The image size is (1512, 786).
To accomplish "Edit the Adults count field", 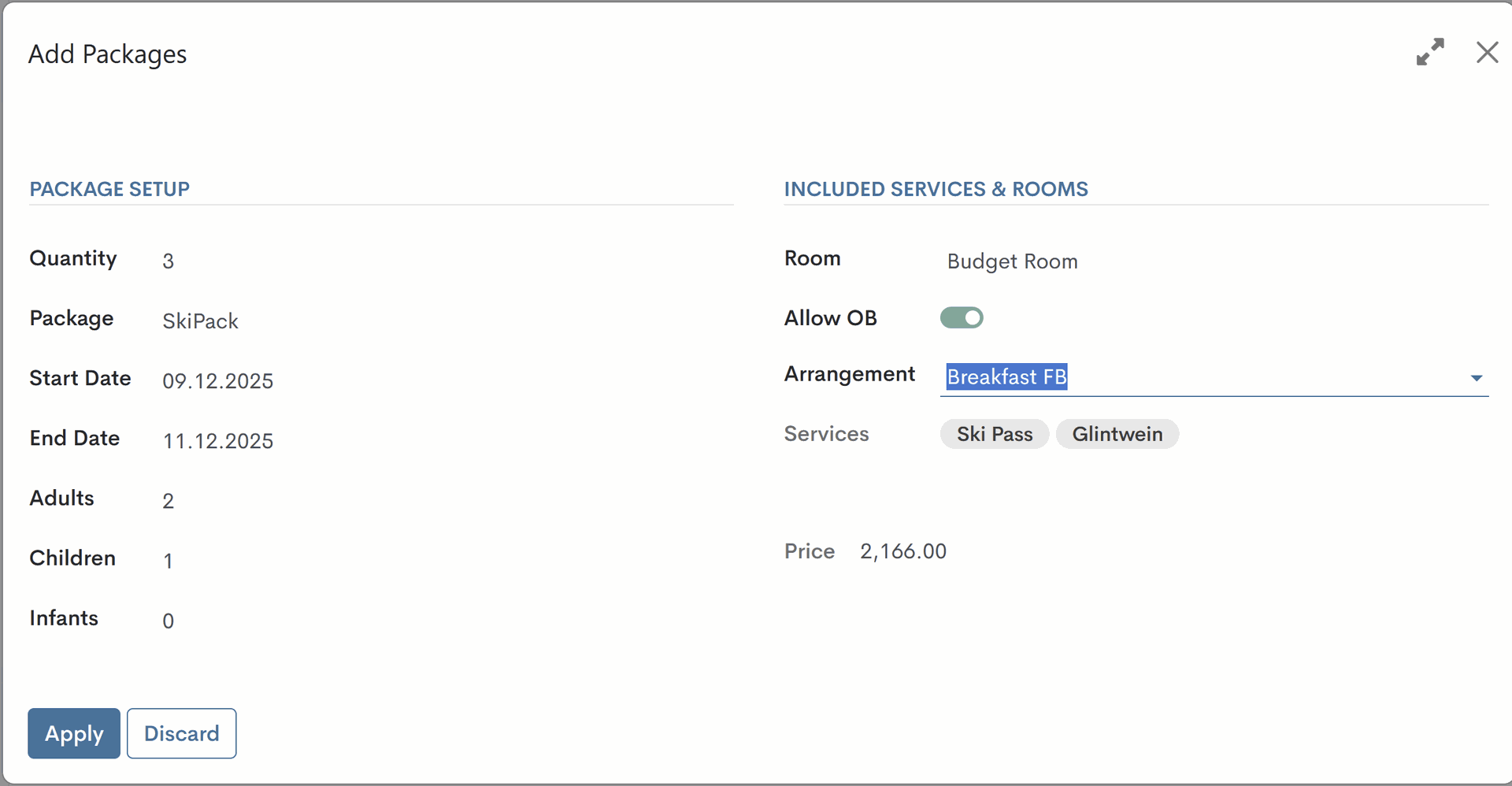I will 169,501.
